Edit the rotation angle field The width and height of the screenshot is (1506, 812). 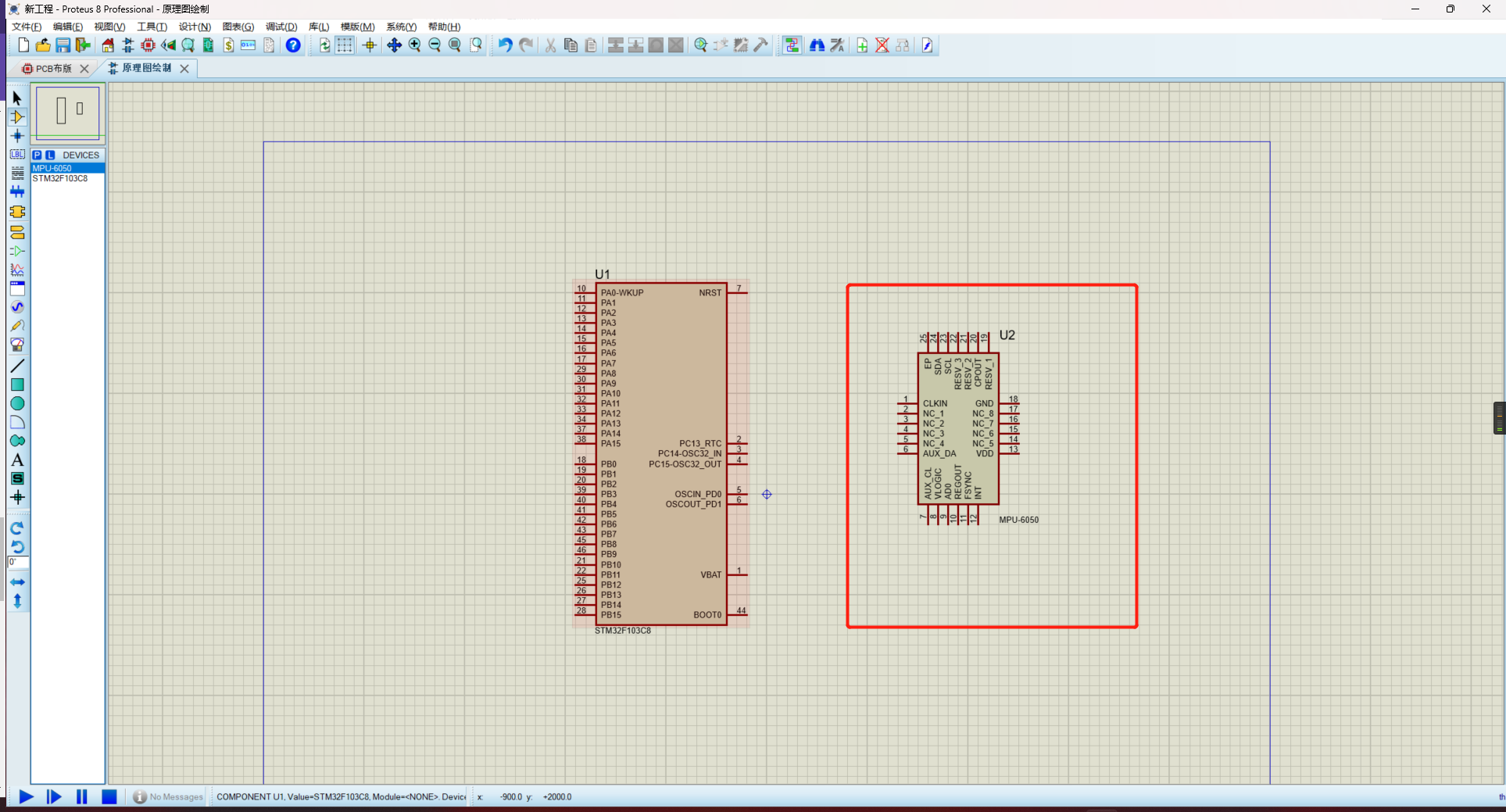pos(19,563)
